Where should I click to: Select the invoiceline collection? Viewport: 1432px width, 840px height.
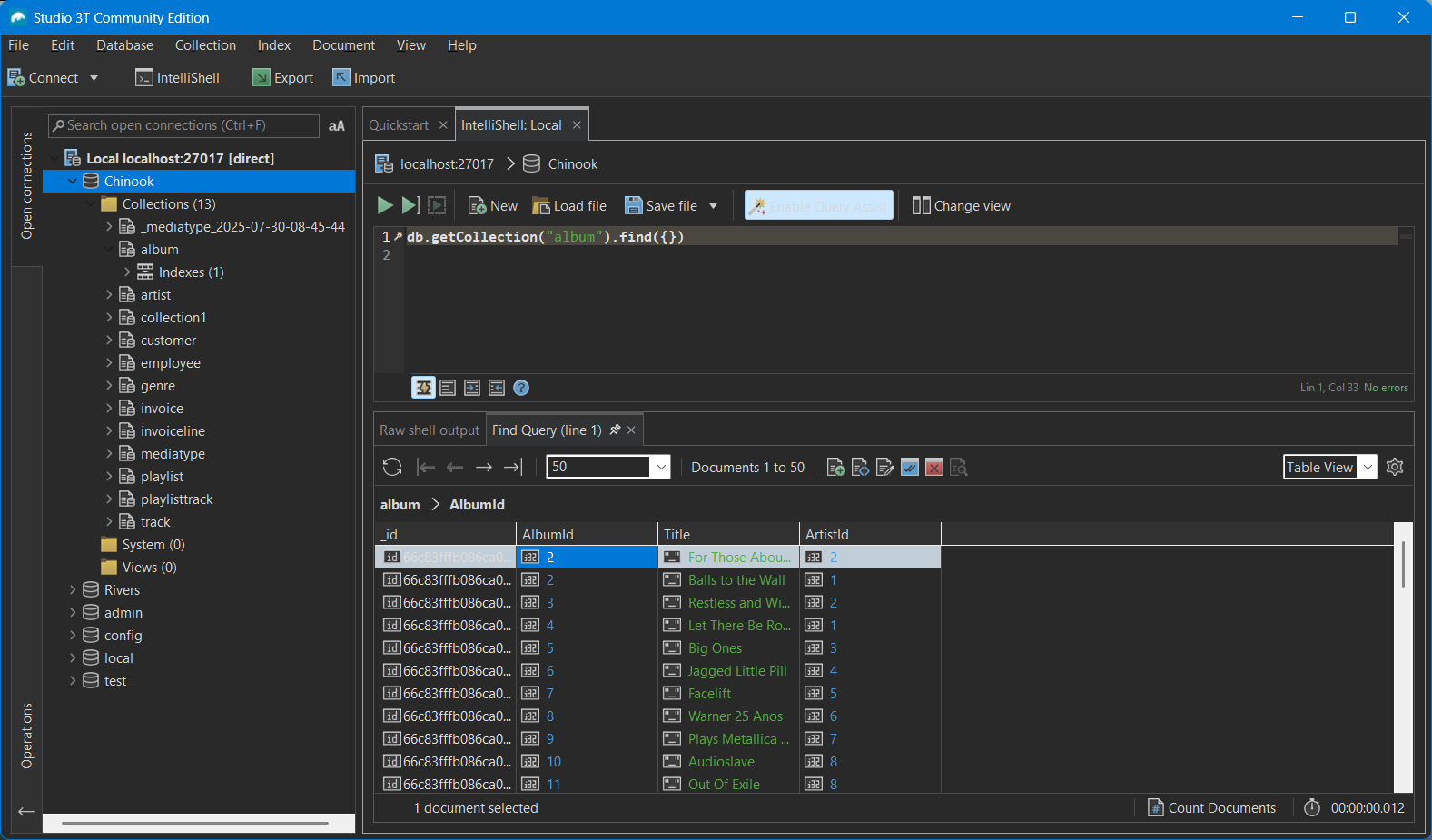pos(173,431)
